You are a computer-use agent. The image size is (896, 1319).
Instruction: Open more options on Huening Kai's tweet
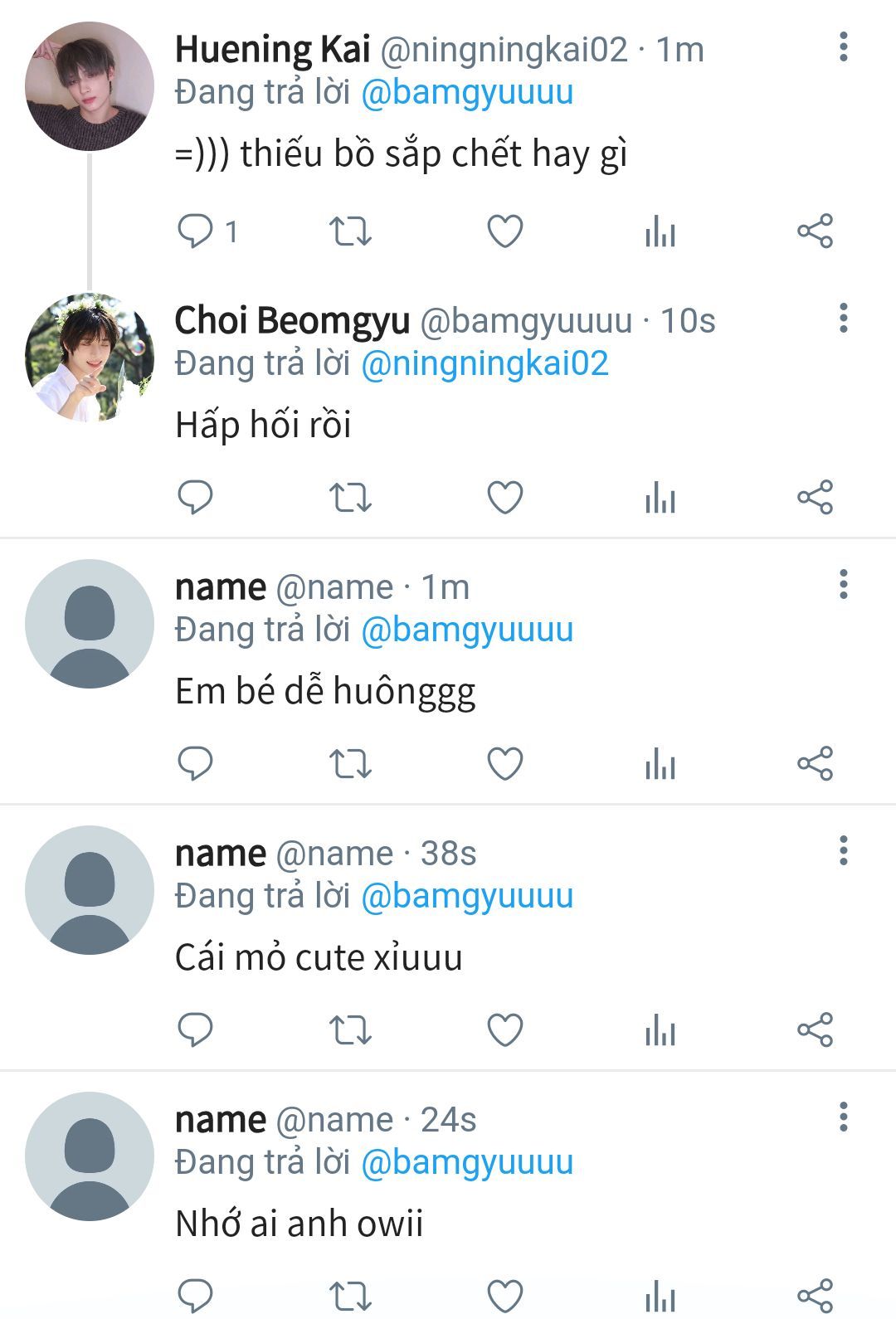pyautogui.click(x=843, y=47)
